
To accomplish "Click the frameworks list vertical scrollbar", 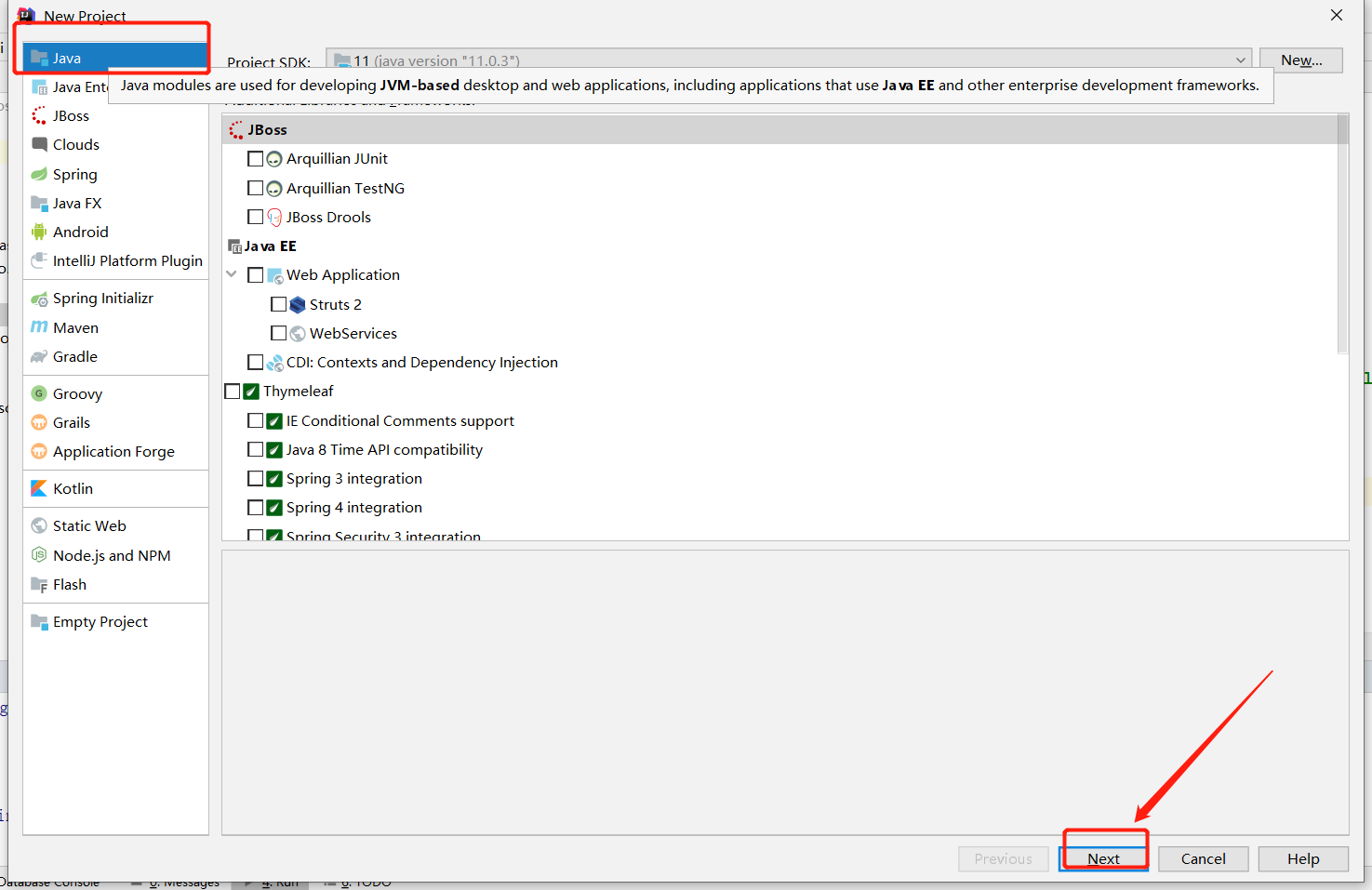I will pyautogui.click(x=1342, y=234).
